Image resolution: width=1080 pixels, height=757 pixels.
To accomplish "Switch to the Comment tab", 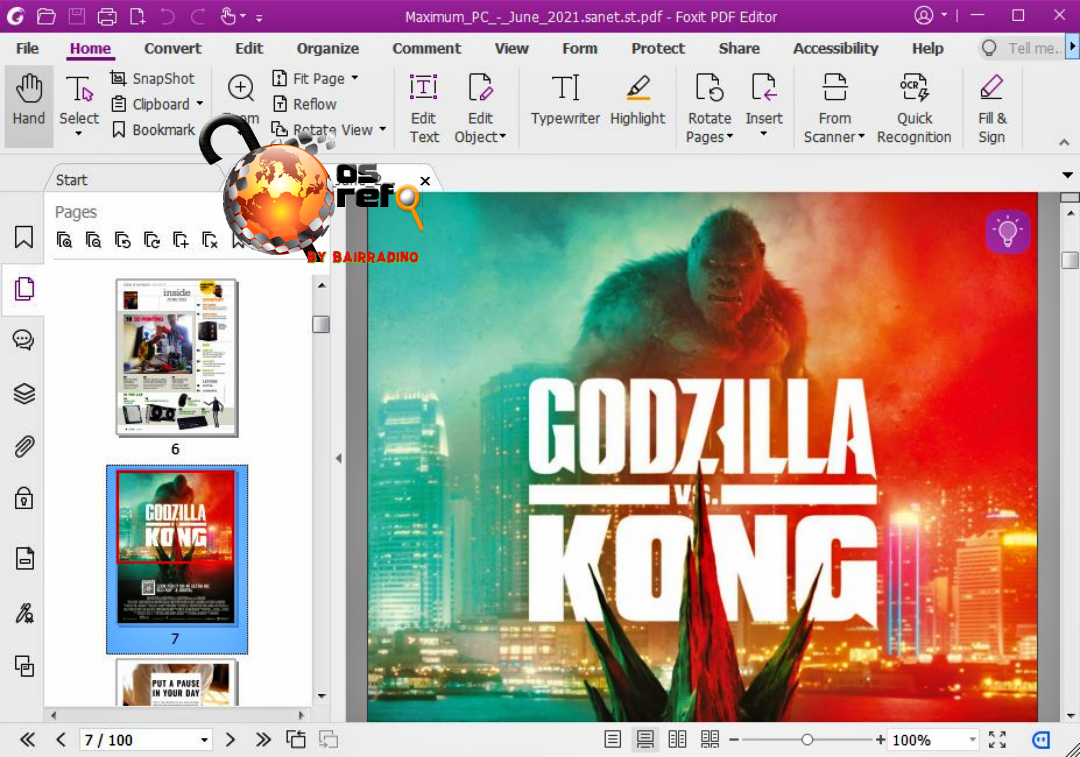I will click(x=426, y=48).
